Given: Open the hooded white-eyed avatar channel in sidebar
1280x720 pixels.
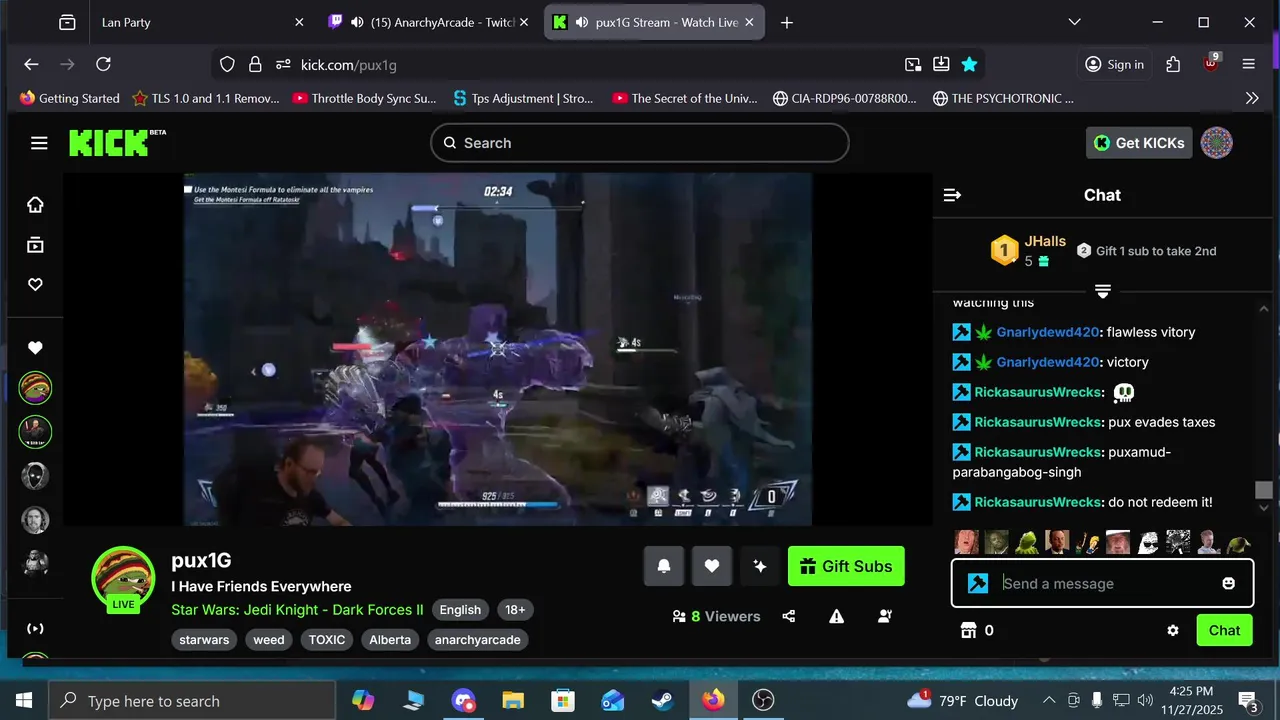Looking at the screenshot, I should coord(35,476).
